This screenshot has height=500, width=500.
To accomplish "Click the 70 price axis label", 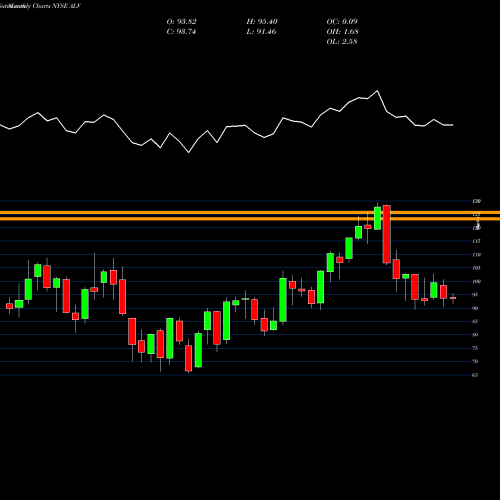I will click(476, 361).
